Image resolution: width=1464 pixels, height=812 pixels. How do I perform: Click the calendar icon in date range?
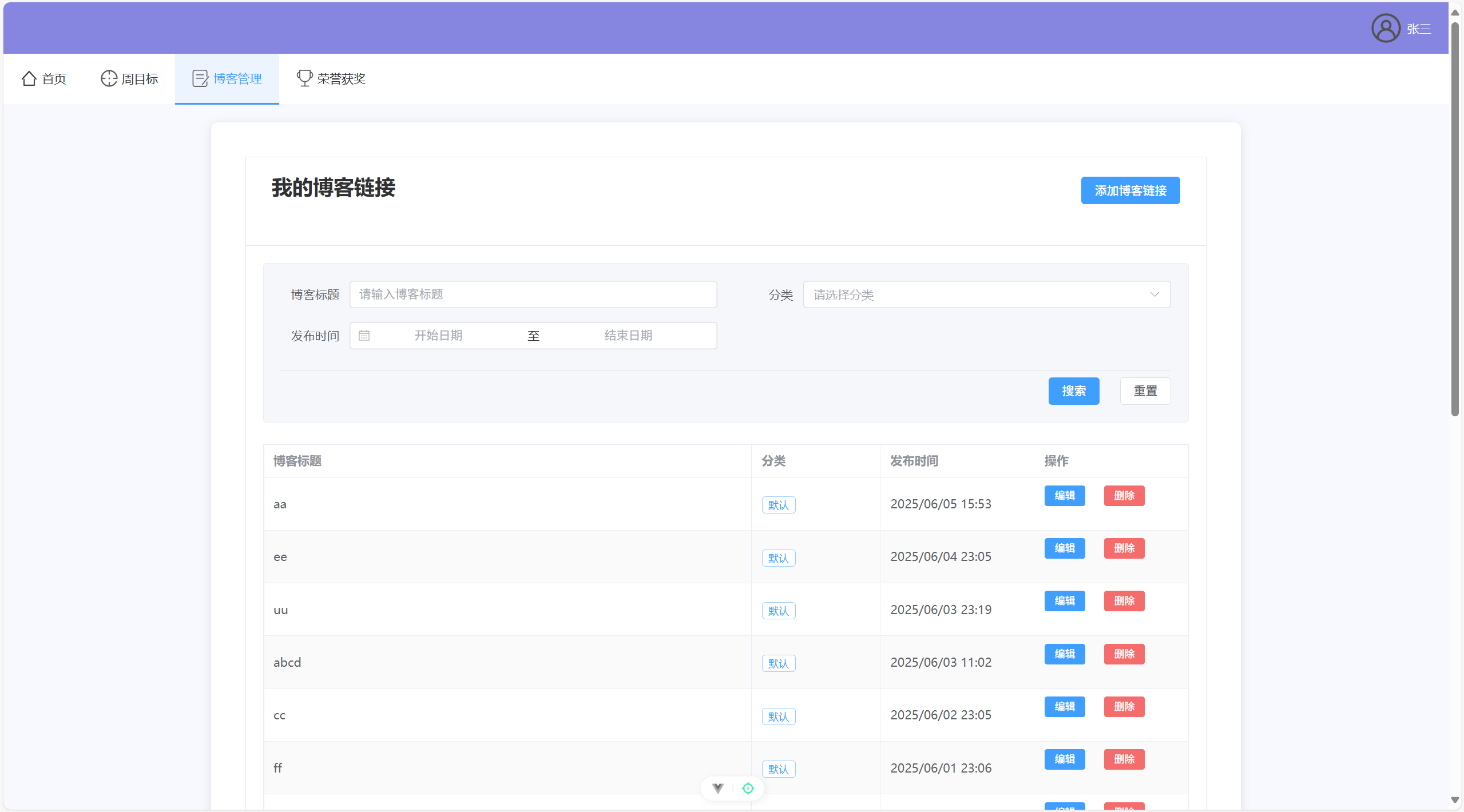click(x=364, y=336)
